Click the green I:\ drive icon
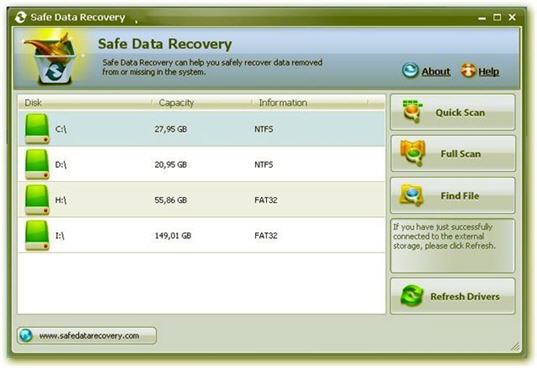Screen dimensions: 537x368 [37, 236]
